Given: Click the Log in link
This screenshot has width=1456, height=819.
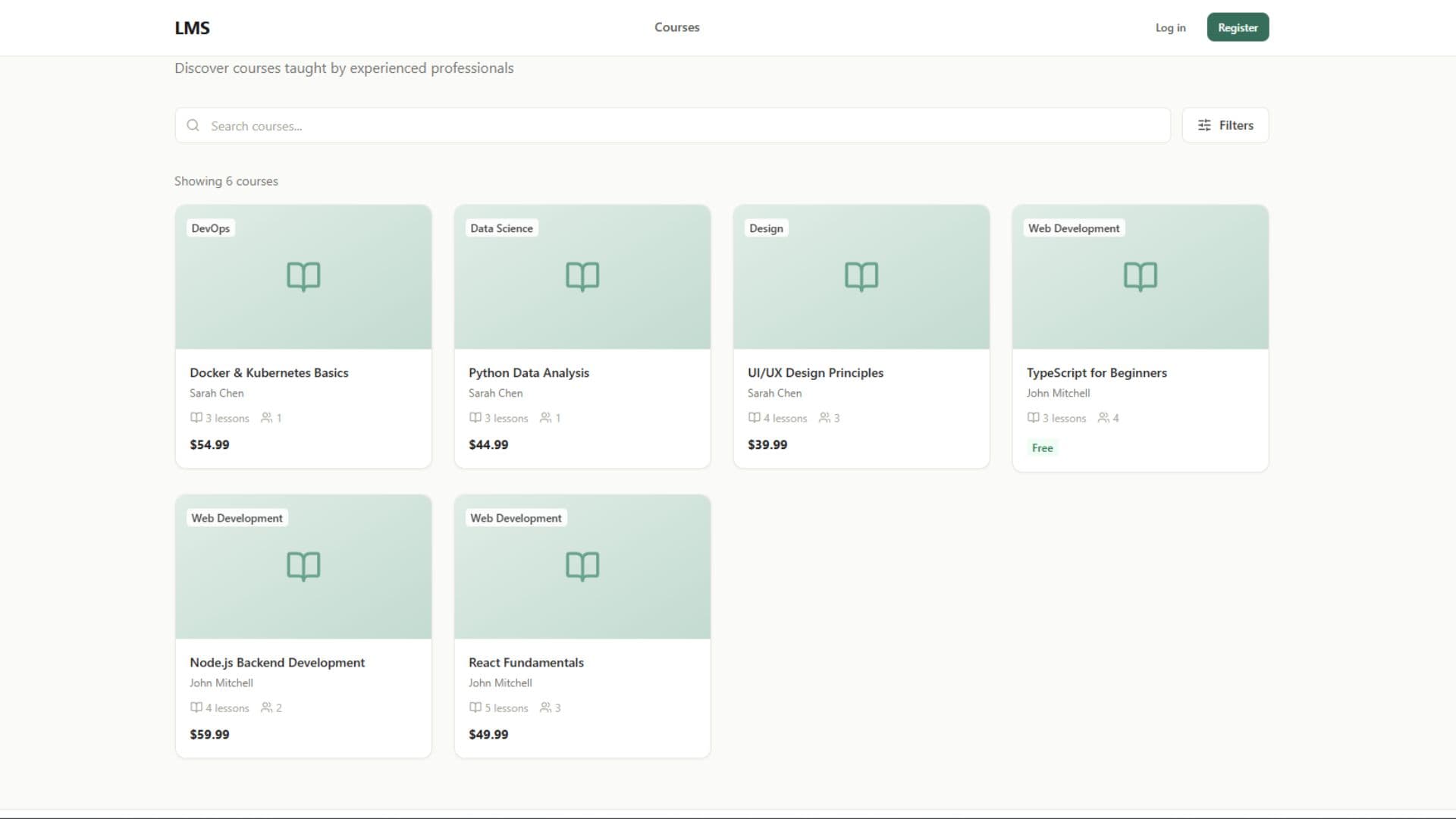Looking at the screenshot, I should [x=1170, y=27].
